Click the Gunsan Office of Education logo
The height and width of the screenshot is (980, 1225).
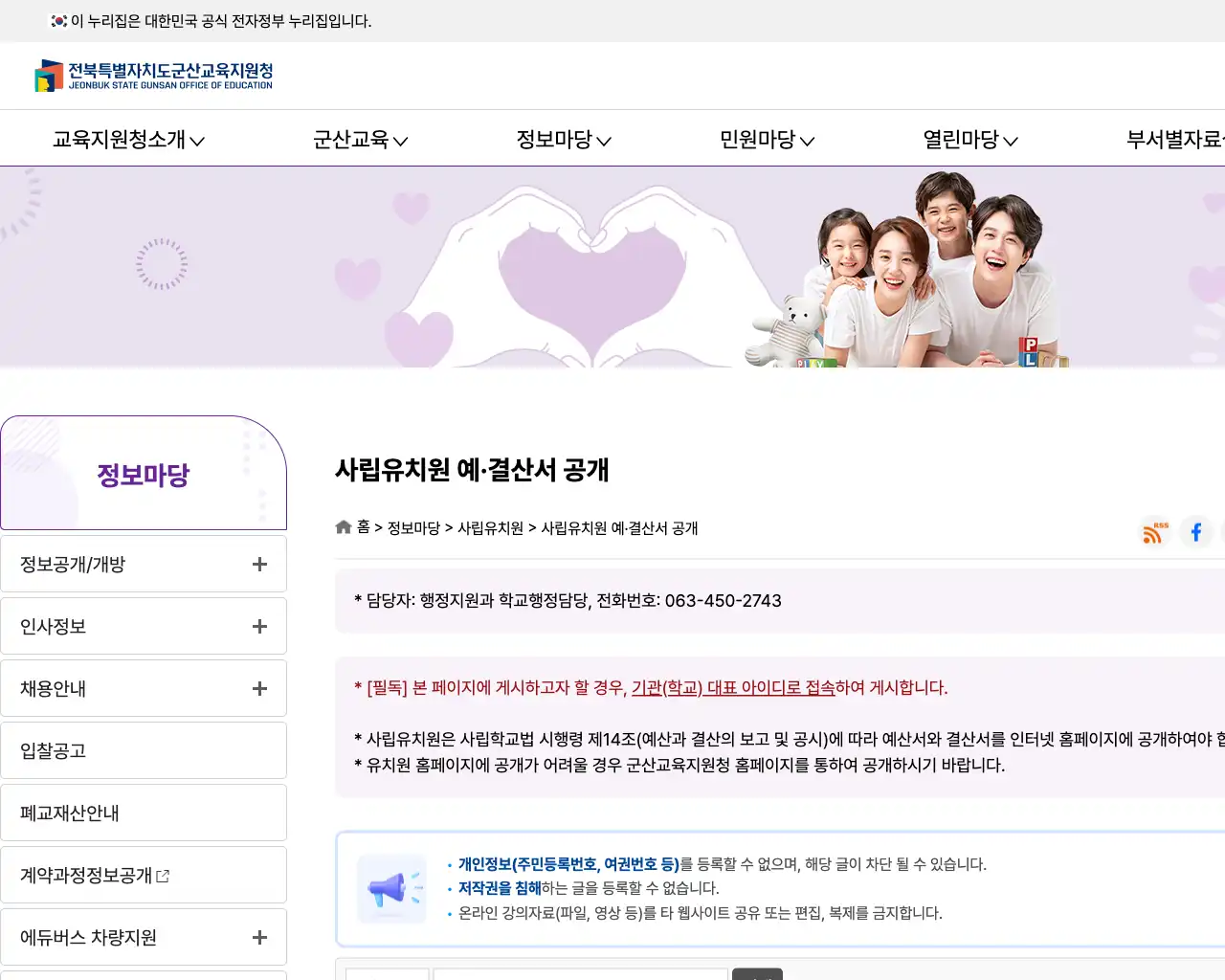tap(155, 76)
